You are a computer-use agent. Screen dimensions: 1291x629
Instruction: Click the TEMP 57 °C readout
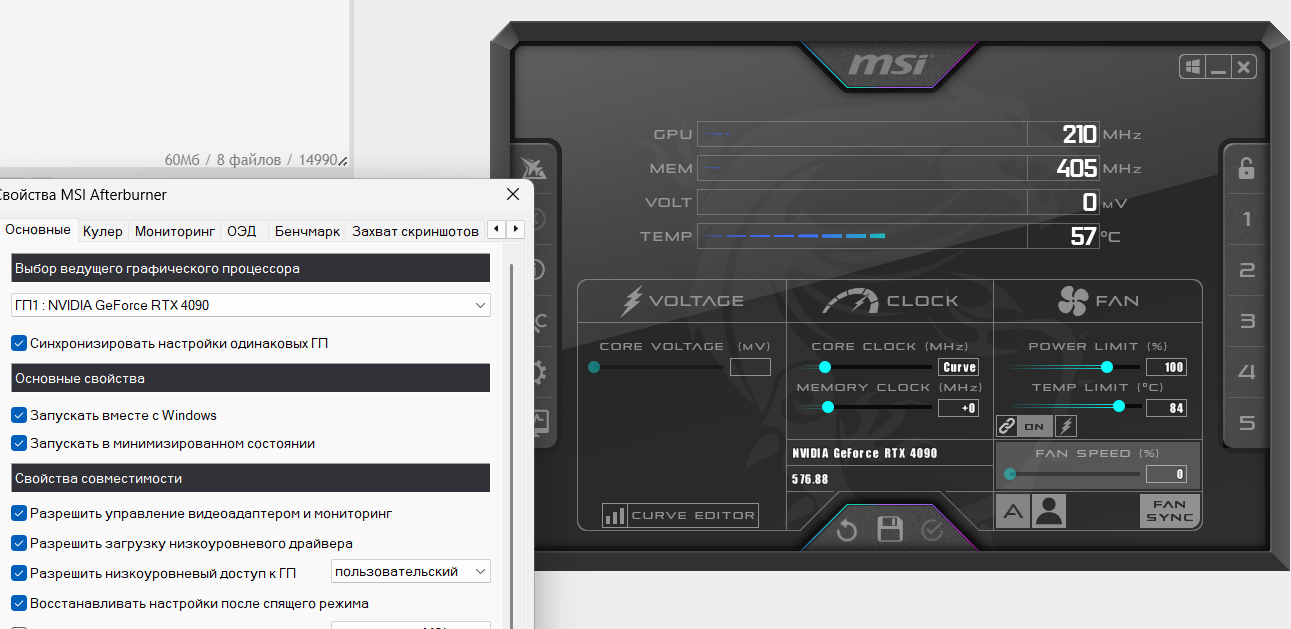pos(1063,236)
